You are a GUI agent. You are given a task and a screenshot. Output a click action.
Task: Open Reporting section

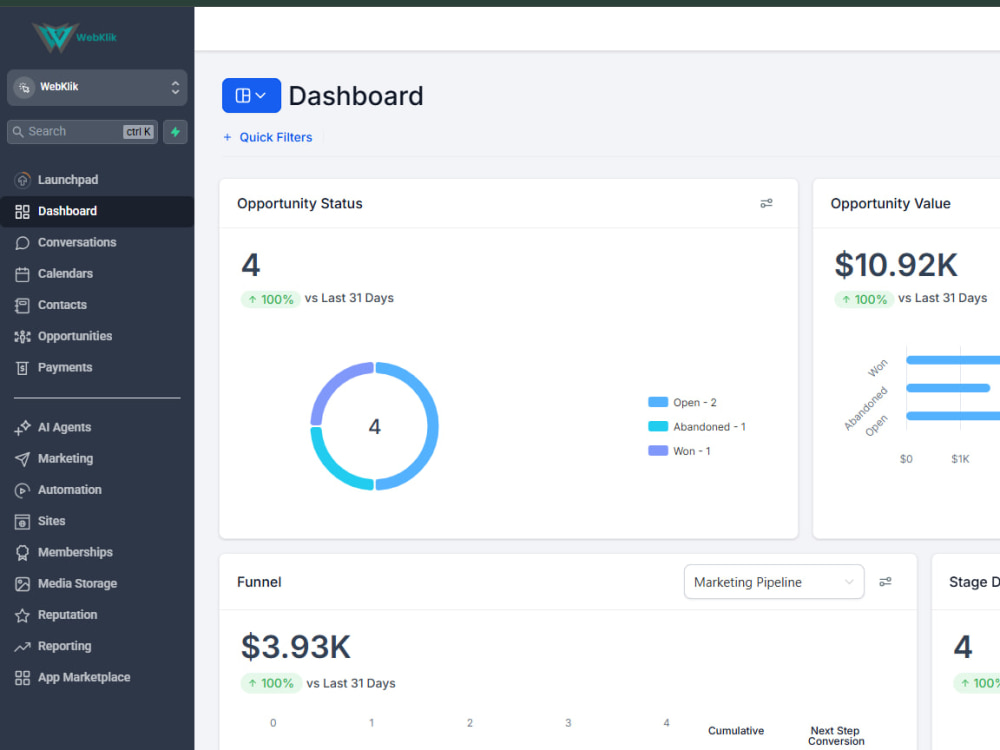click(97, 646)
